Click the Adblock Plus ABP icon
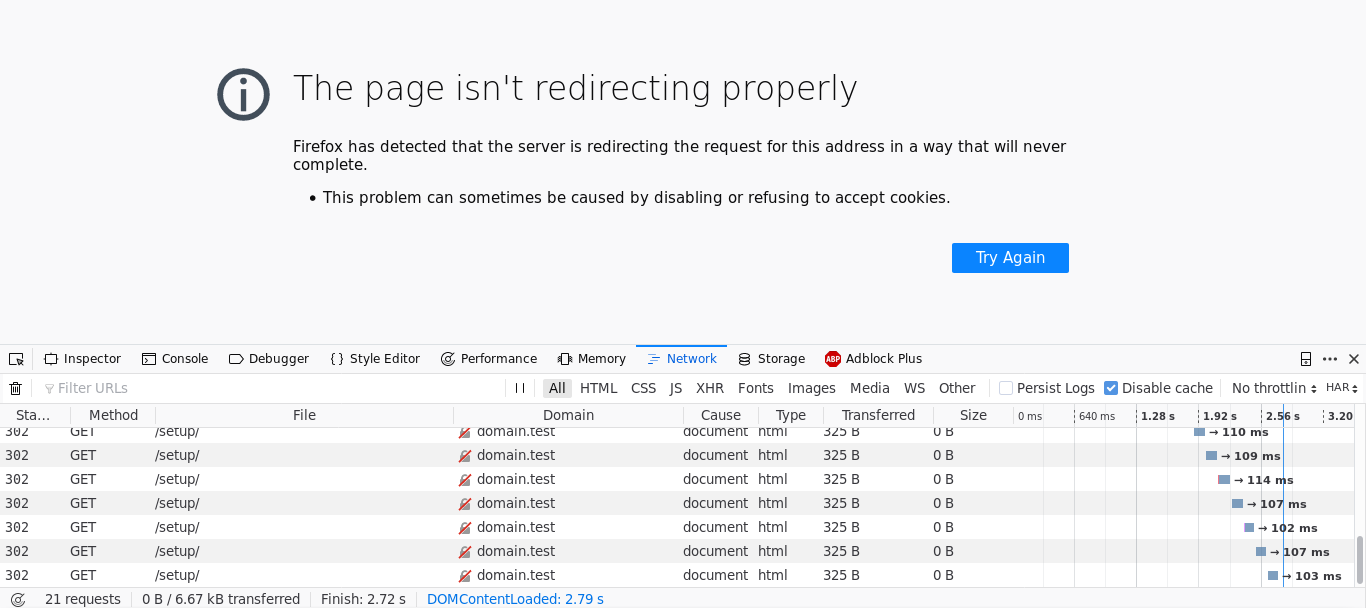This screenshot has height=608, width=1366. pyautogui.click(x=832, y=358)
